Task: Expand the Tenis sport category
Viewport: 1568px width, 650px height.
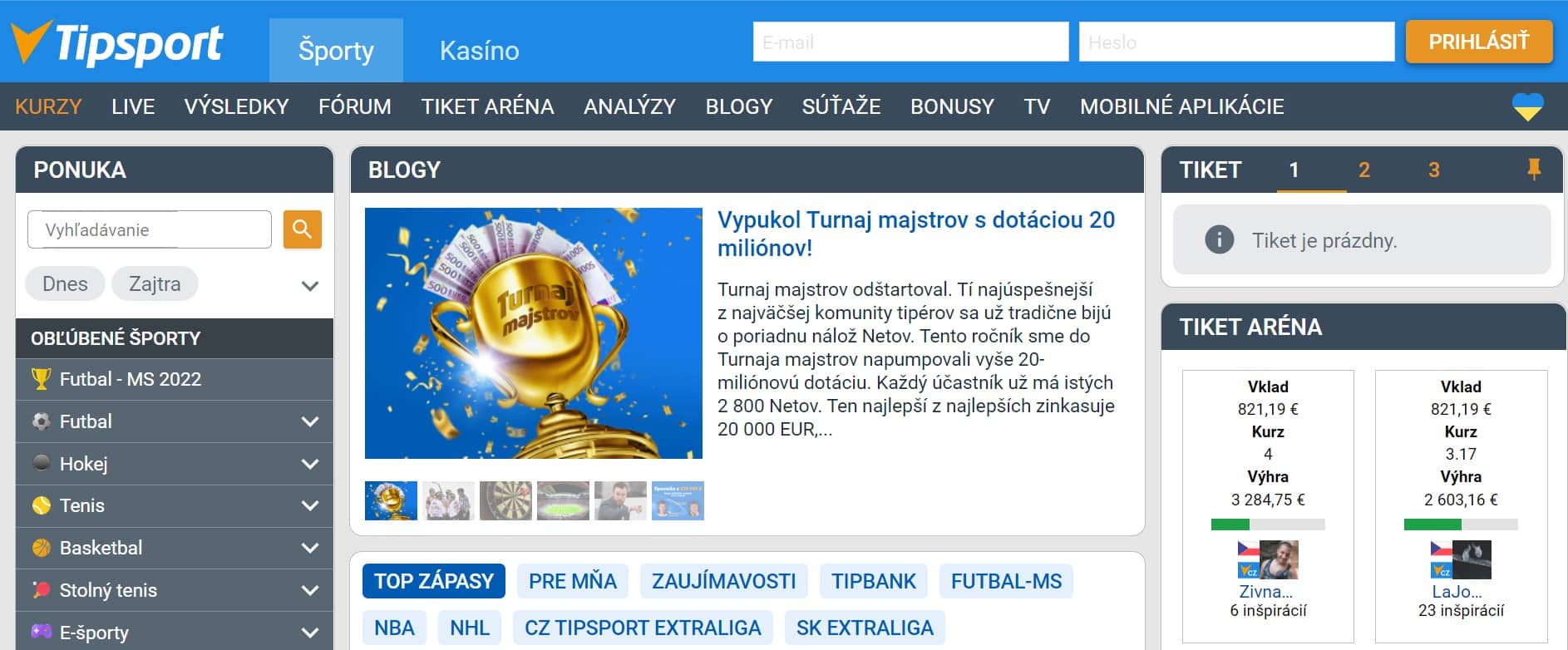Action: 310,505
